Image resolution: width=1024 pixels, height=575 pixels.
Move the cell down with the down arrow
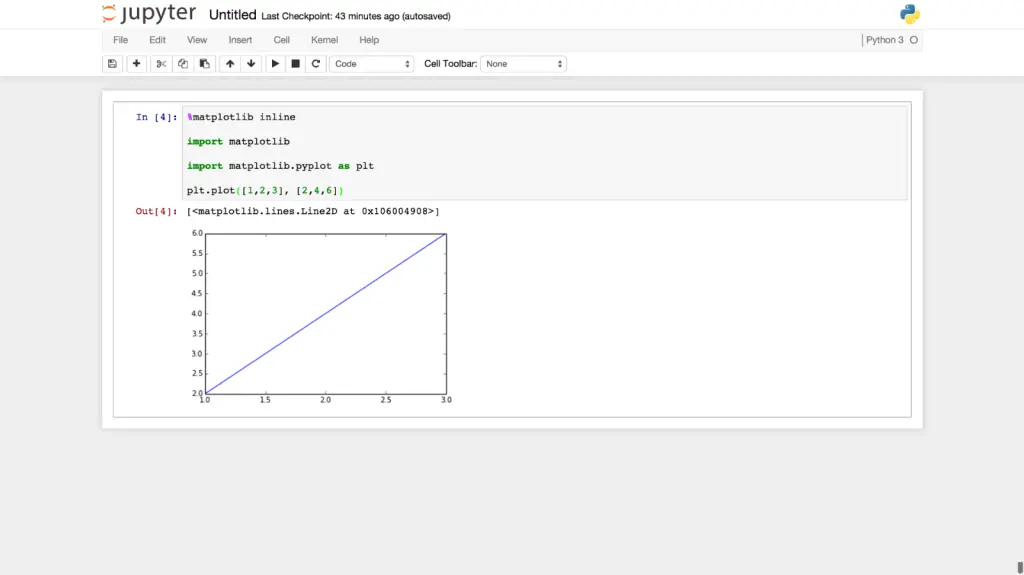point(251,64)
